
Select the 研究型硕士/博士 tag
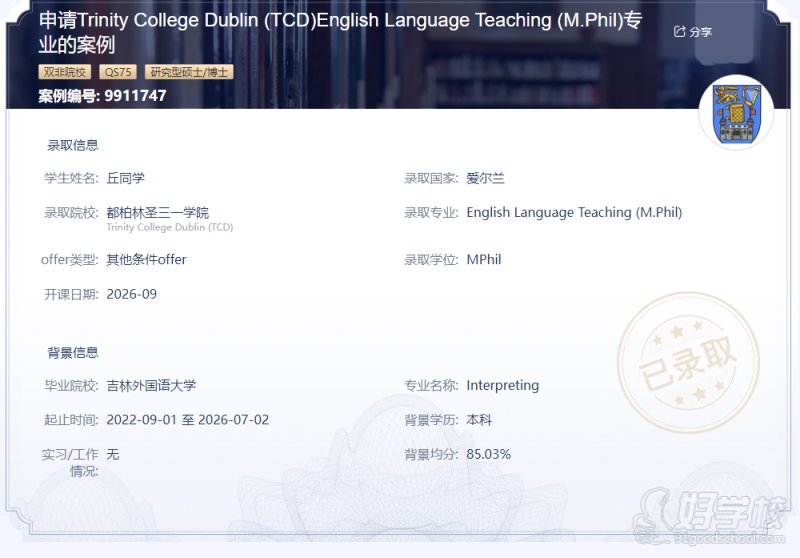(189, 72)
